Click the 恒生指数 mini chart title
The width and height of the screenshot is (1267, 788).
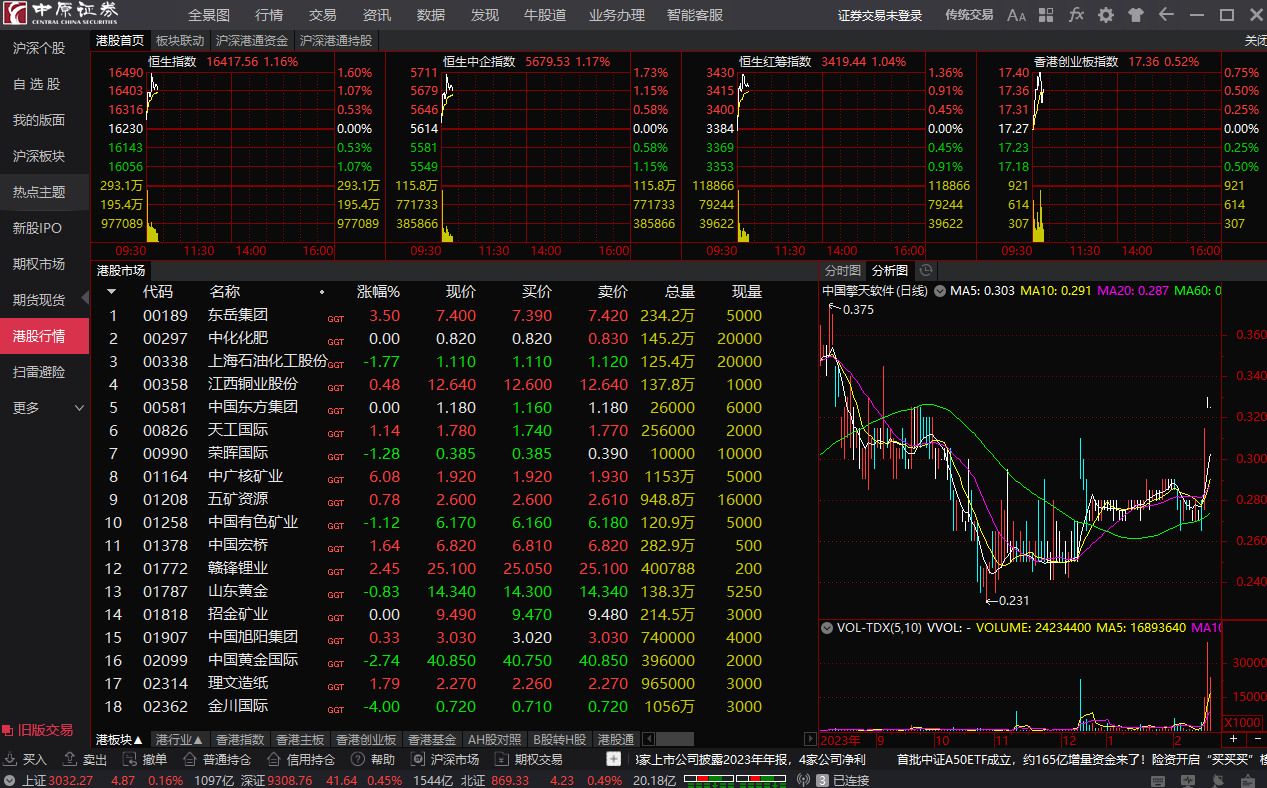click(173, 61)
